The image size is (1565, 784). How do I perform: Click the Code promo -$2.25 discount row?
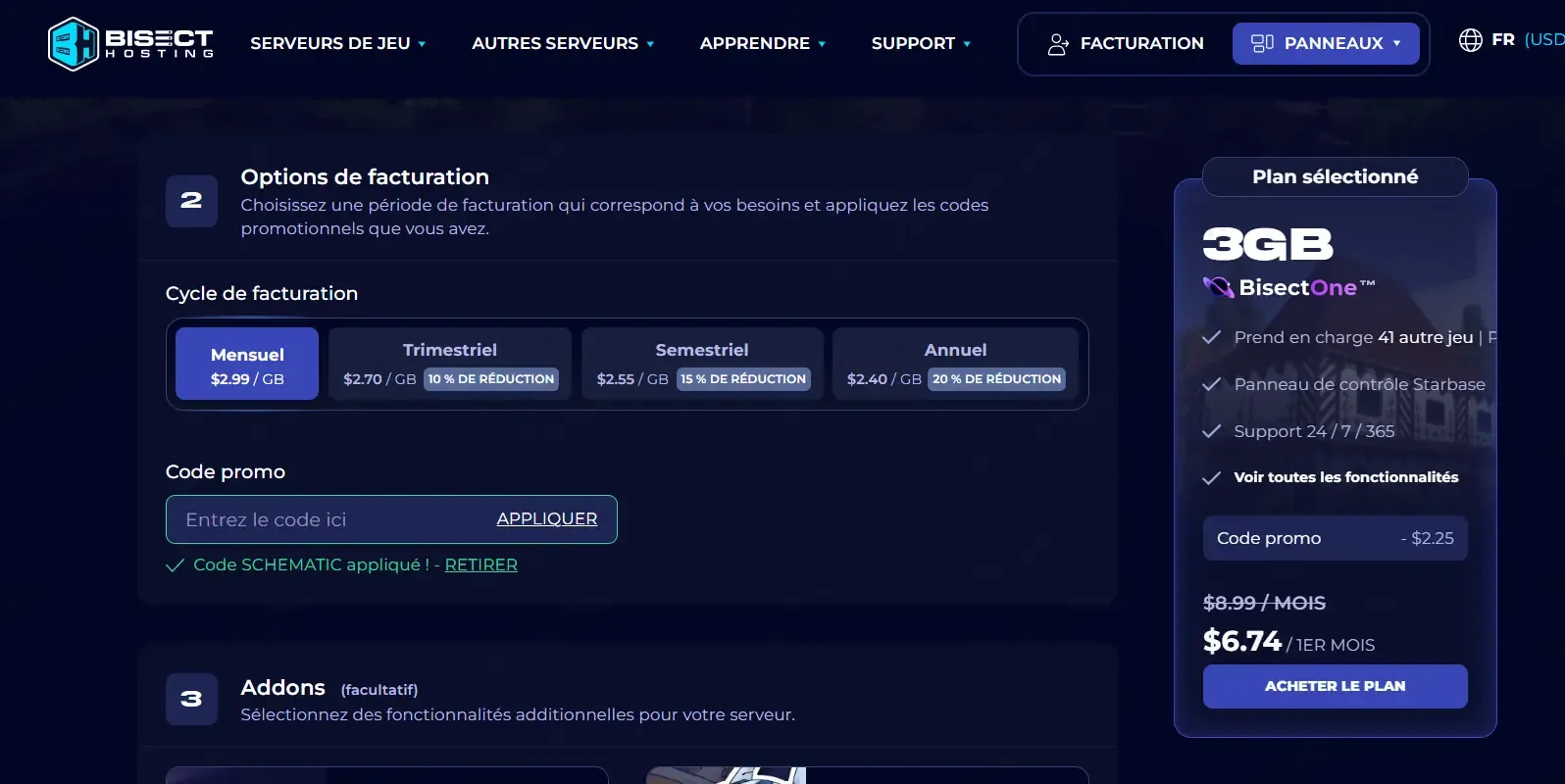click(x=1336, y=538)
